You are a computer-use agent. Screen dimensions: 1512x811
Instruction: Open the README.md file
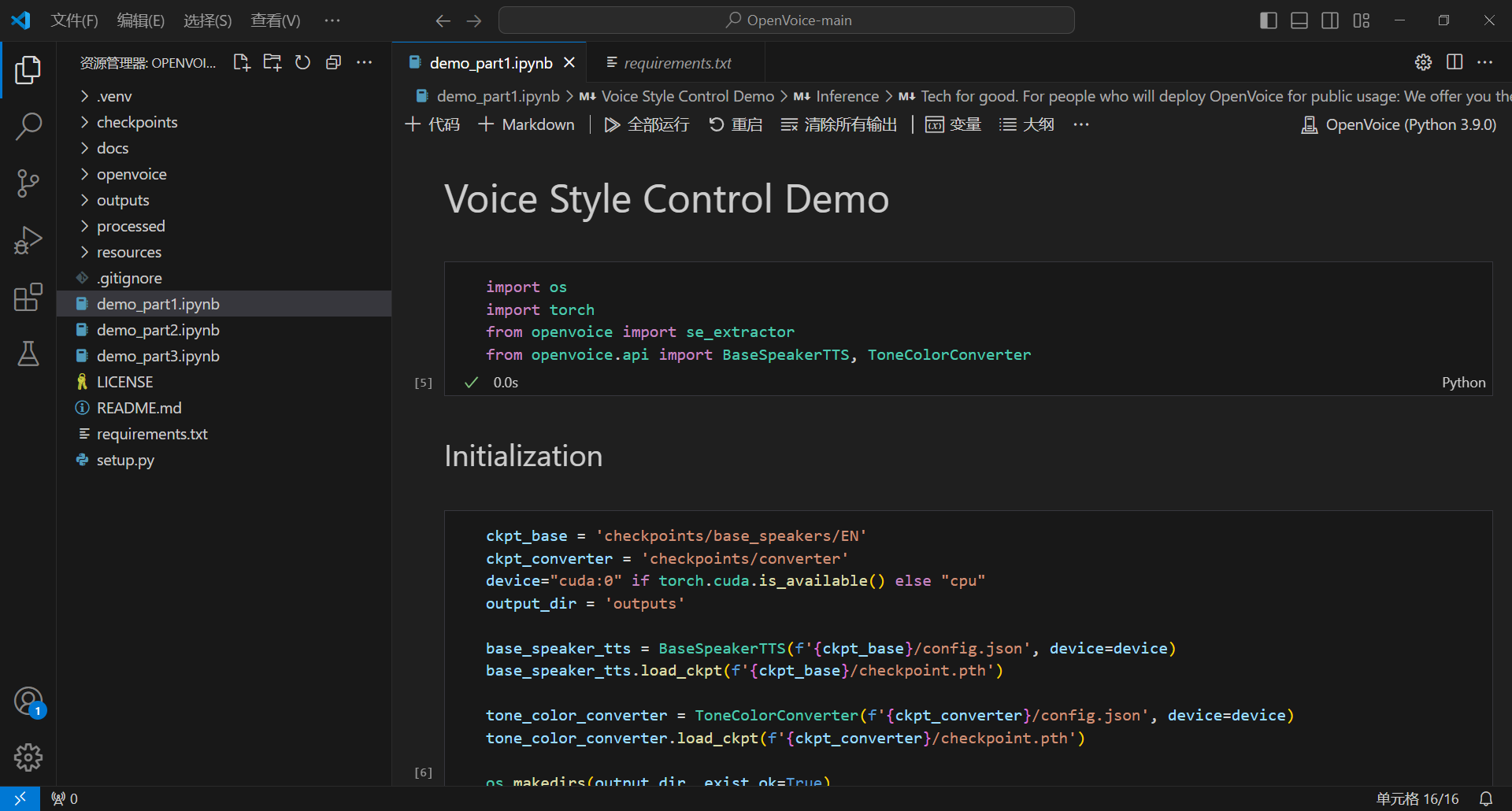(x=224, y=408)
